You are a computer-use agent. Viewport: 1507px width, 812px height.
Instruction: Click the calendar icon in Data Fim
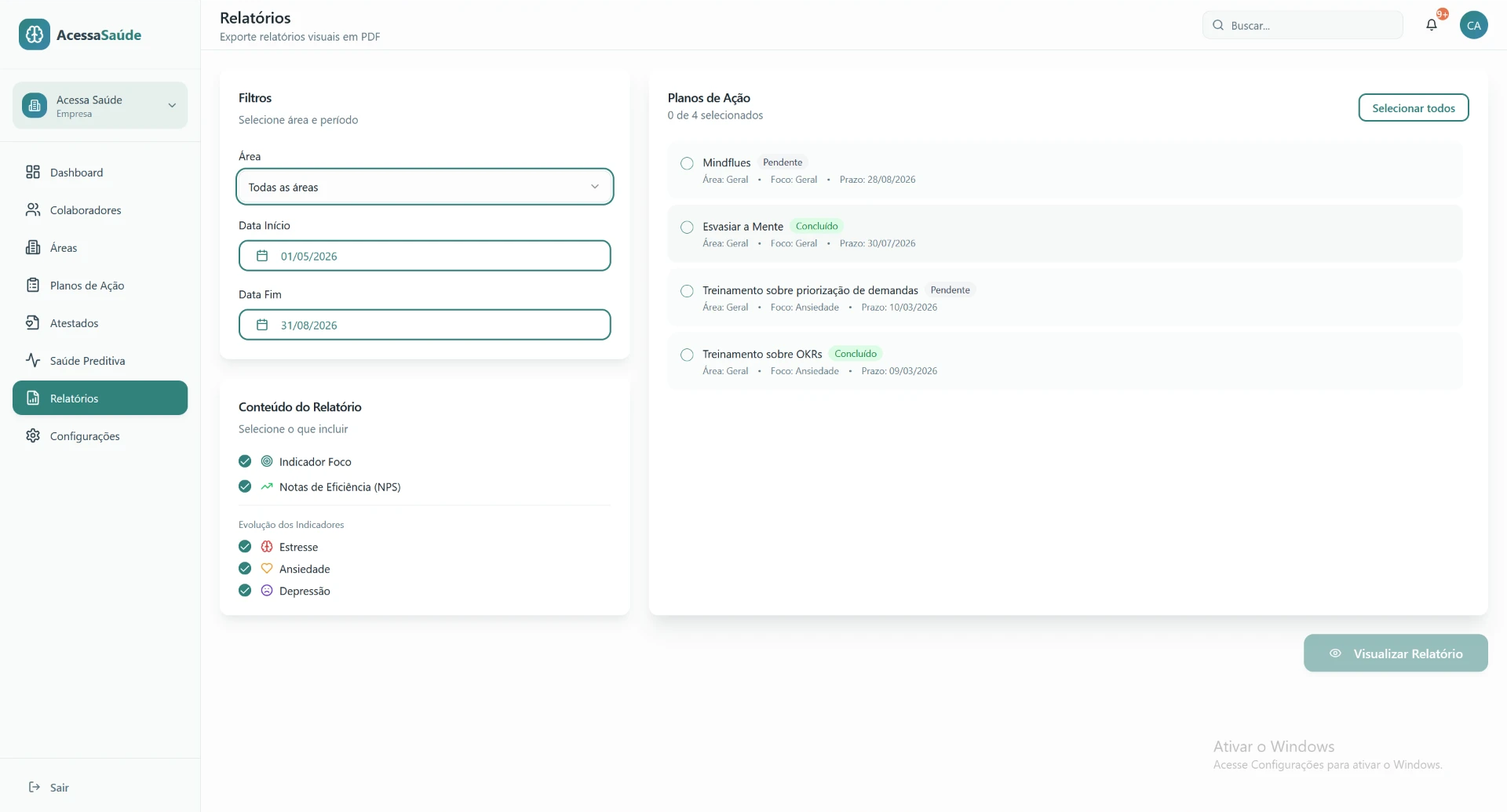click(x=262, y=325)
